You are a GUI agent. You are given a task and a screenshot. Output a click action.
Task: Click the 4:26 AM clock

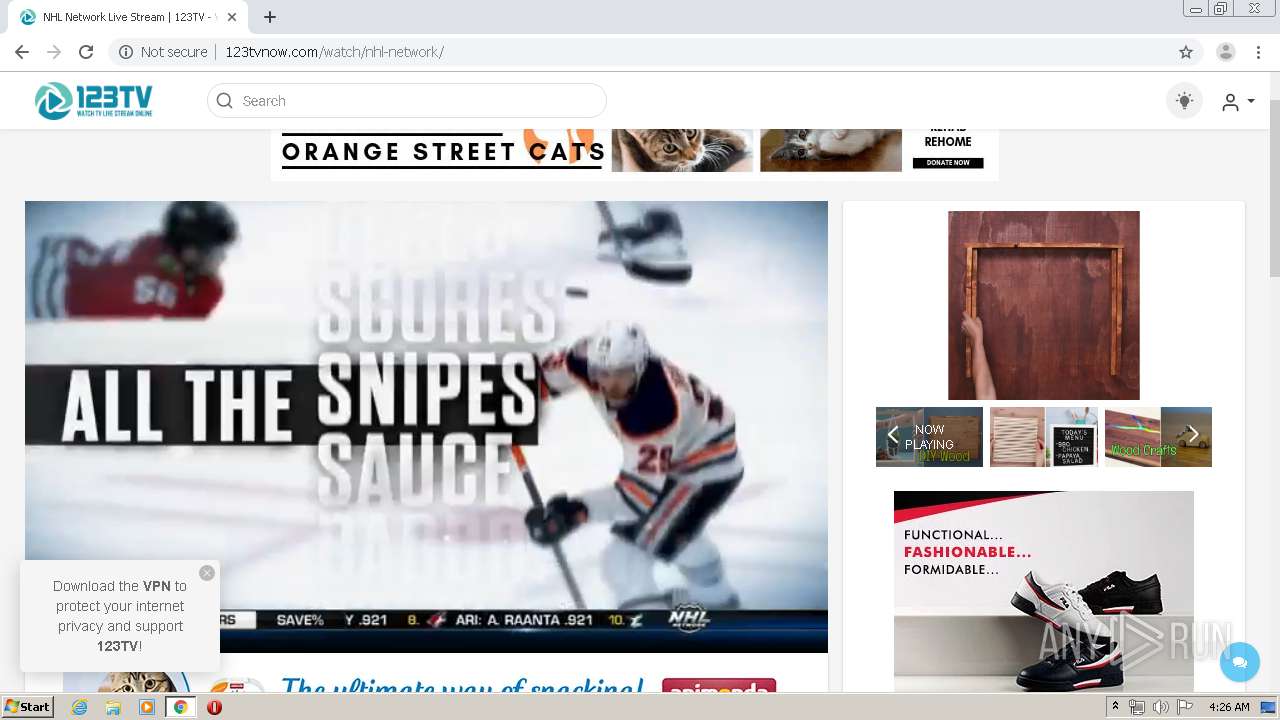coord(1229,707)
